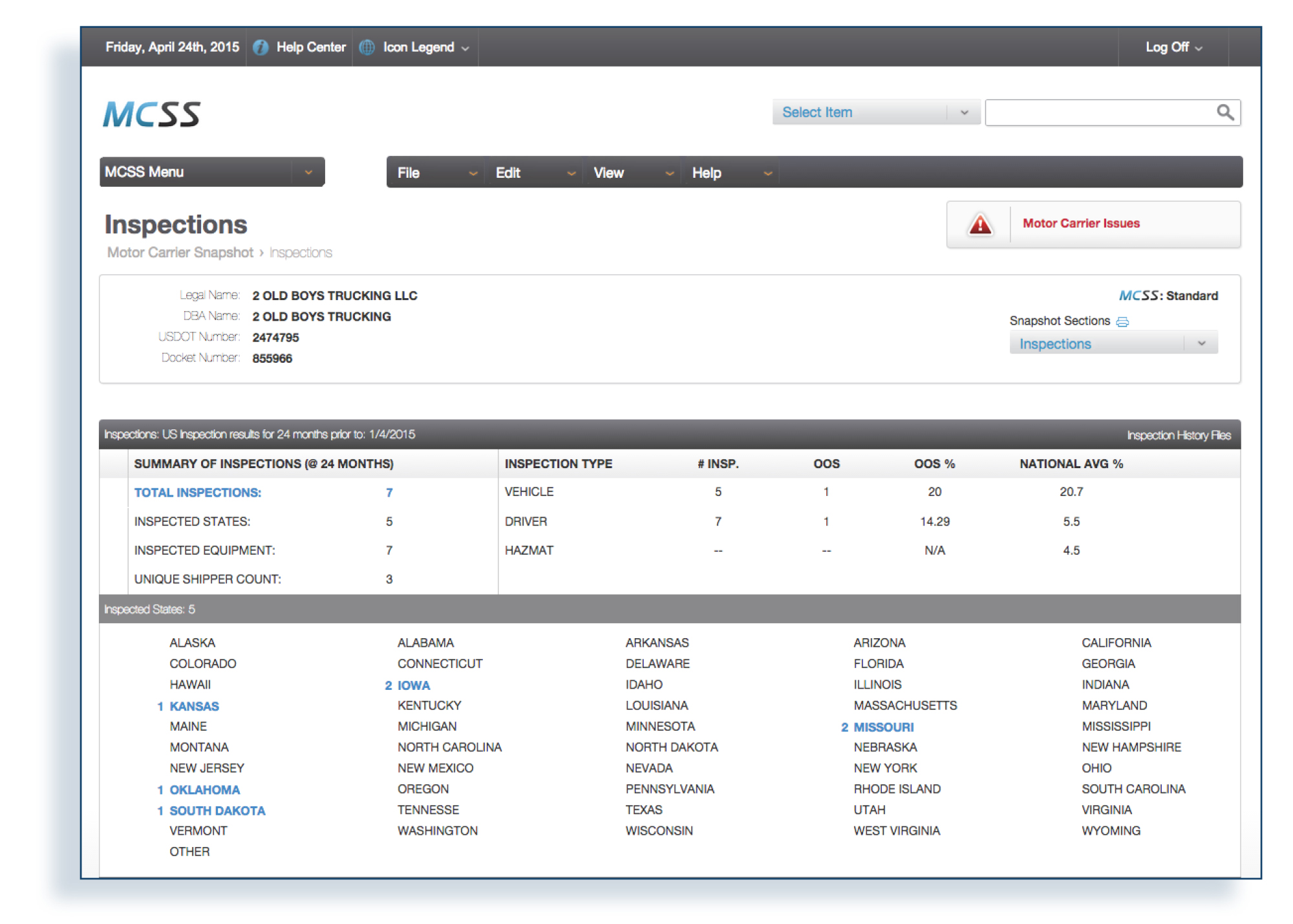The image size is (1293, 924).
Task: Click the date Friday, April 24th, 2015
Action: 172,47
